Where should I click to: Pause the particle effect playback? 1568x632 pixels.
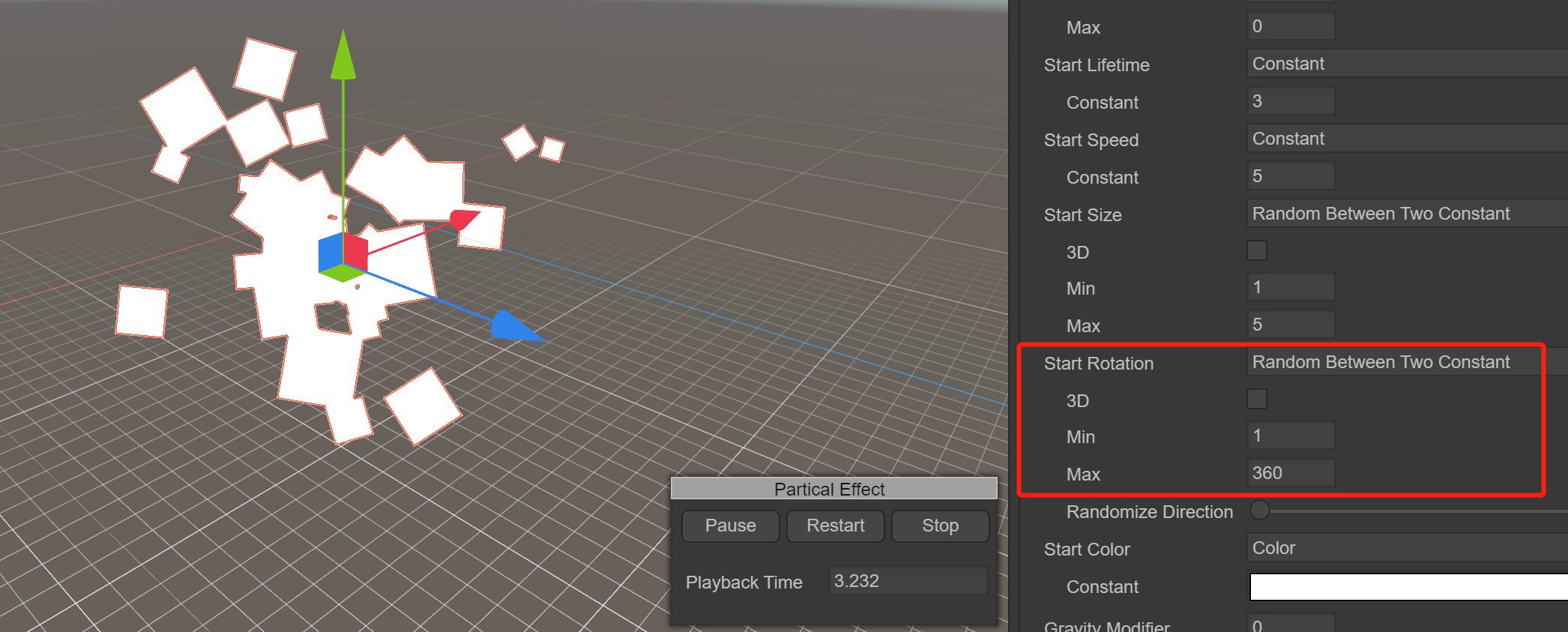pos(730,526)
